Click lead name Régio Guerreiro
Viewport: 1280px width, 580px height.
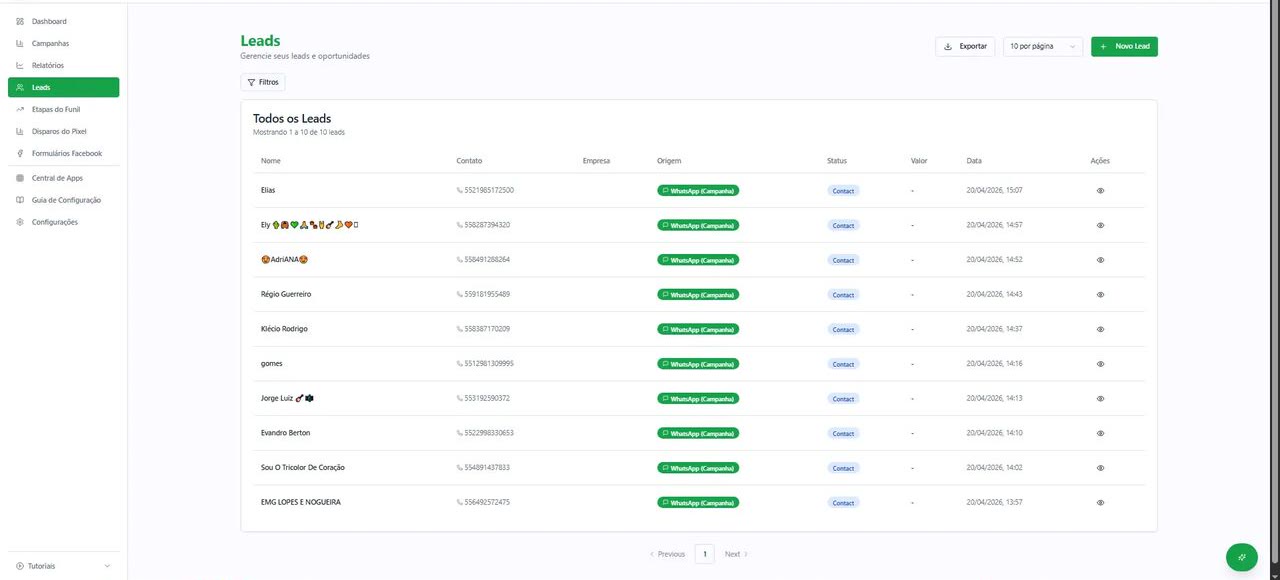click(x=286, y=294)
